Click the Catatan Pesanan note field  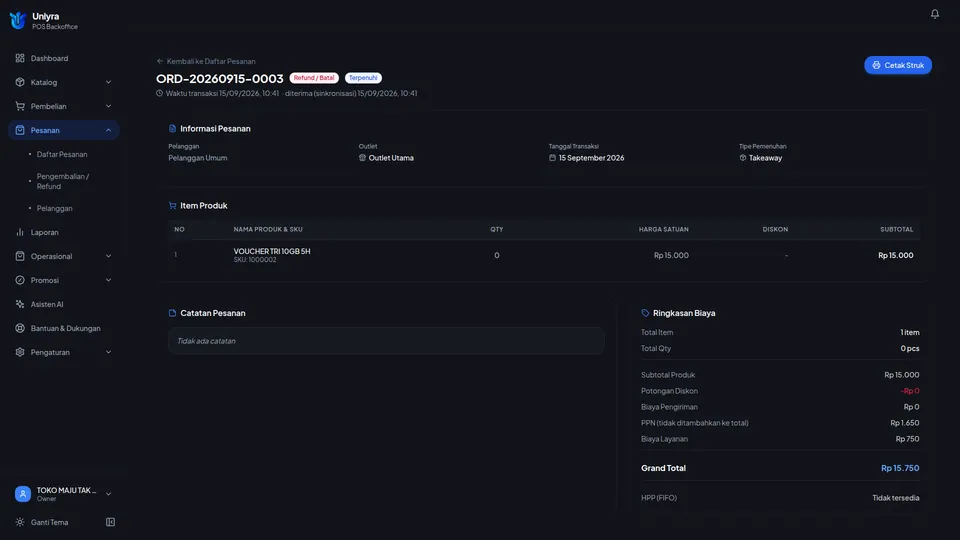(386, 341)
